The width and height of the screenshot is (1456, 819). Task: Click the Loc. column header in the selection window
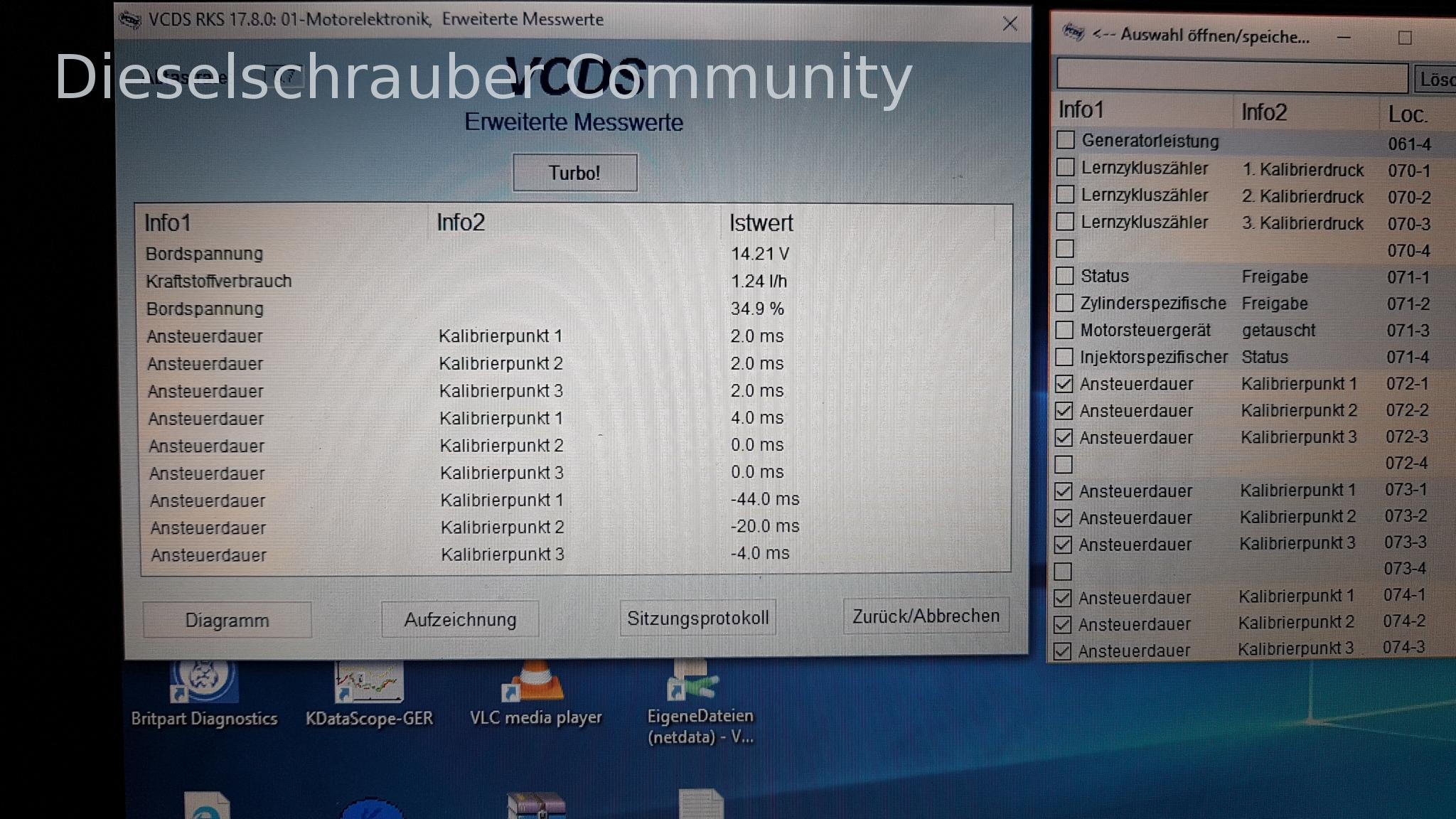click(x=1407, y=114)
